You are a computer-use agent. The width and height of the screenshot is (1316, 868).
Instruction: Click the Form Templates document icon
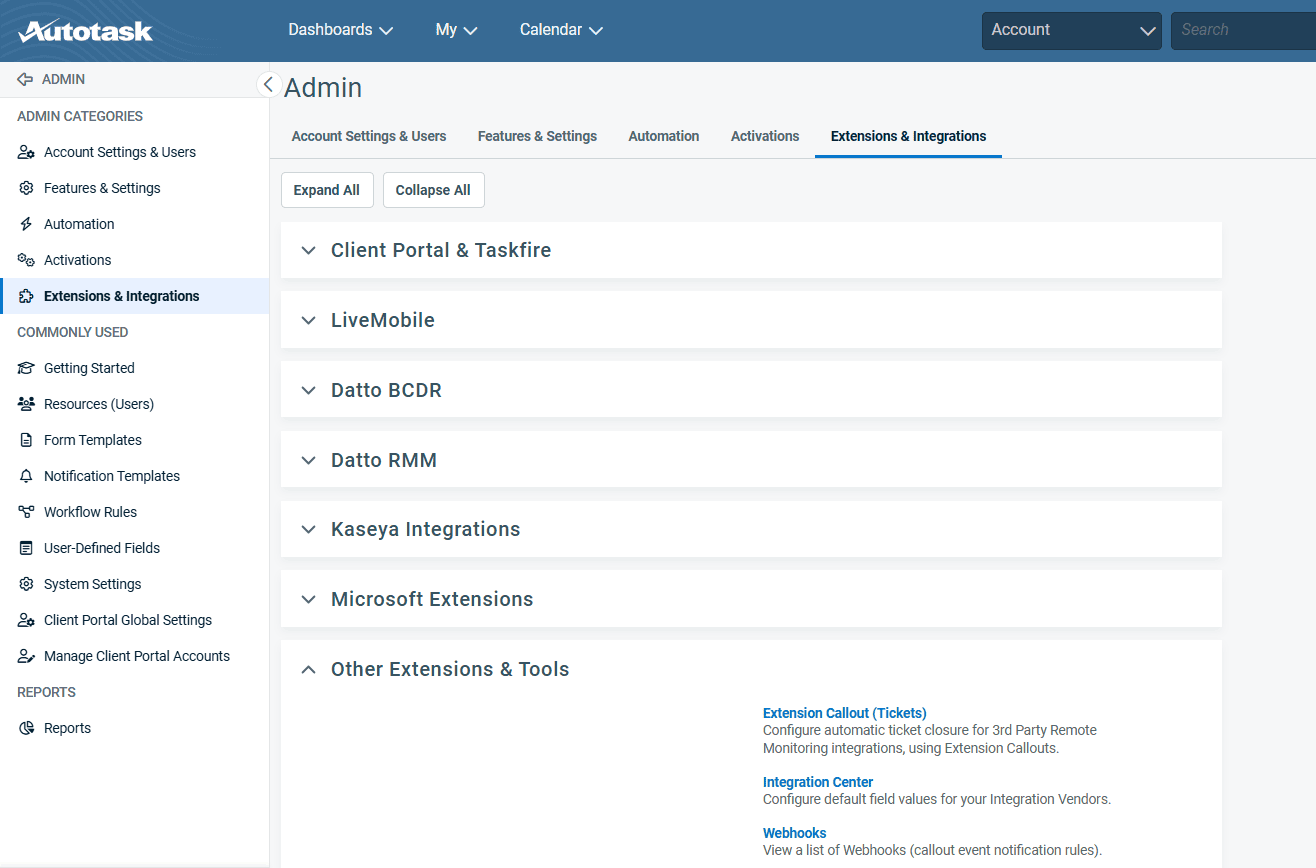(x=26, y=440)
